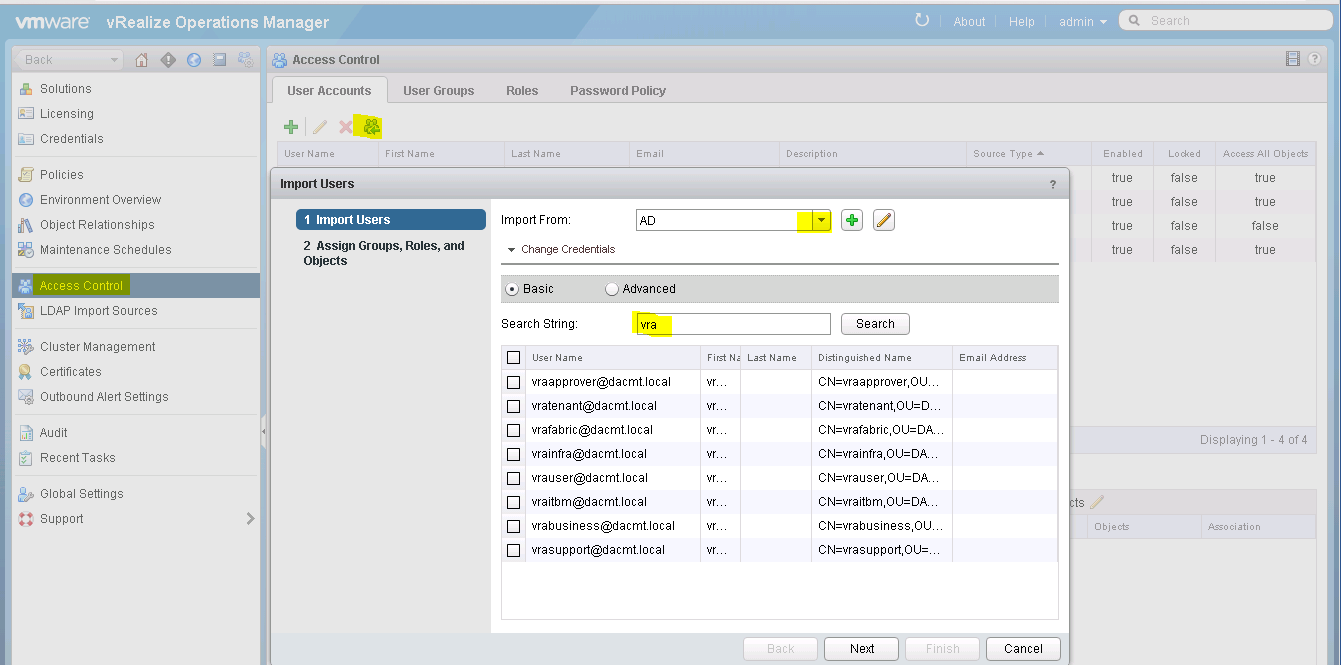Click the Licensing icon in sidebar
Viewport: 1341px width, 665px height.
(x=26, y=114)
